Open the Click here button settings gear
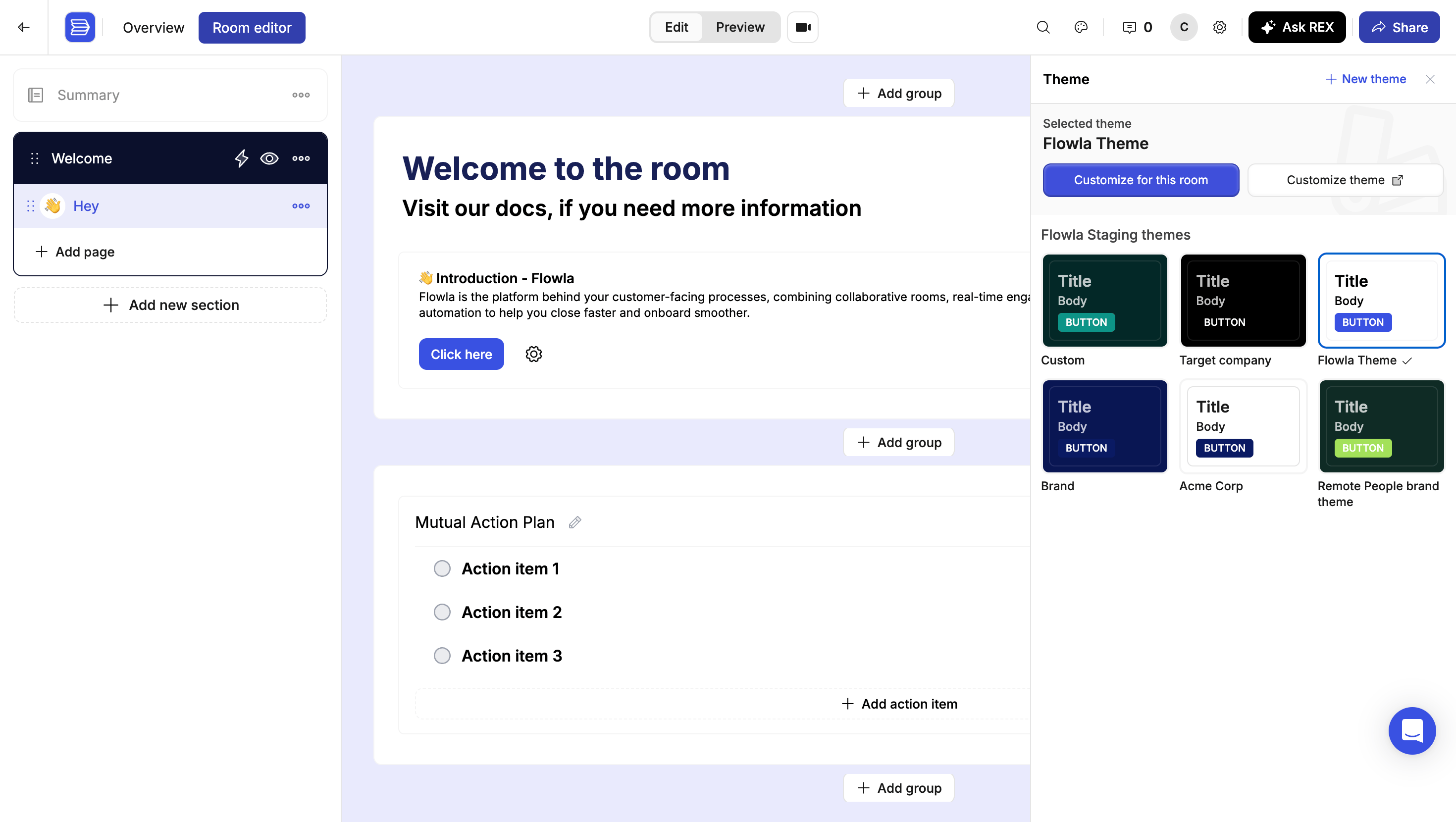This screenshot has height=822, width=1456. pos(533,354)
